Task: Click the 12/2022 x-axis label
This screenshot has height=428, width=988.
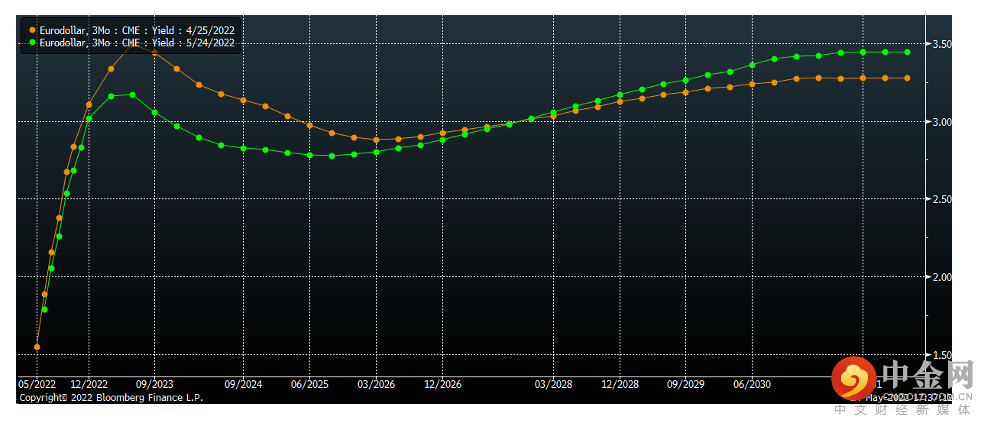Action: tap(89, 384)
